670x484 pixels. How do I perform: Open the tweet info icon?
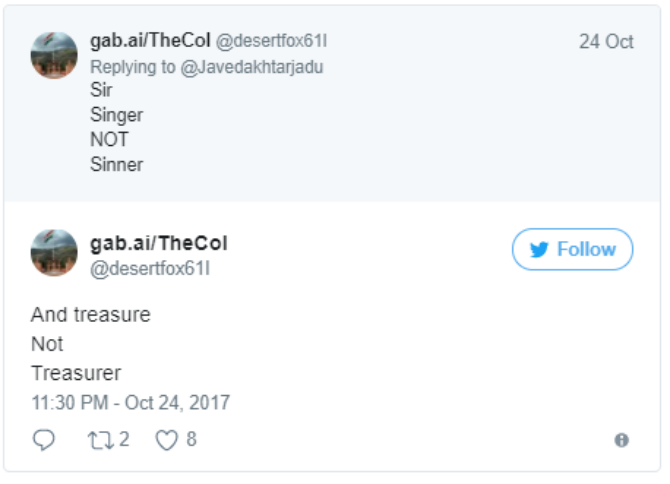[621, 440]
